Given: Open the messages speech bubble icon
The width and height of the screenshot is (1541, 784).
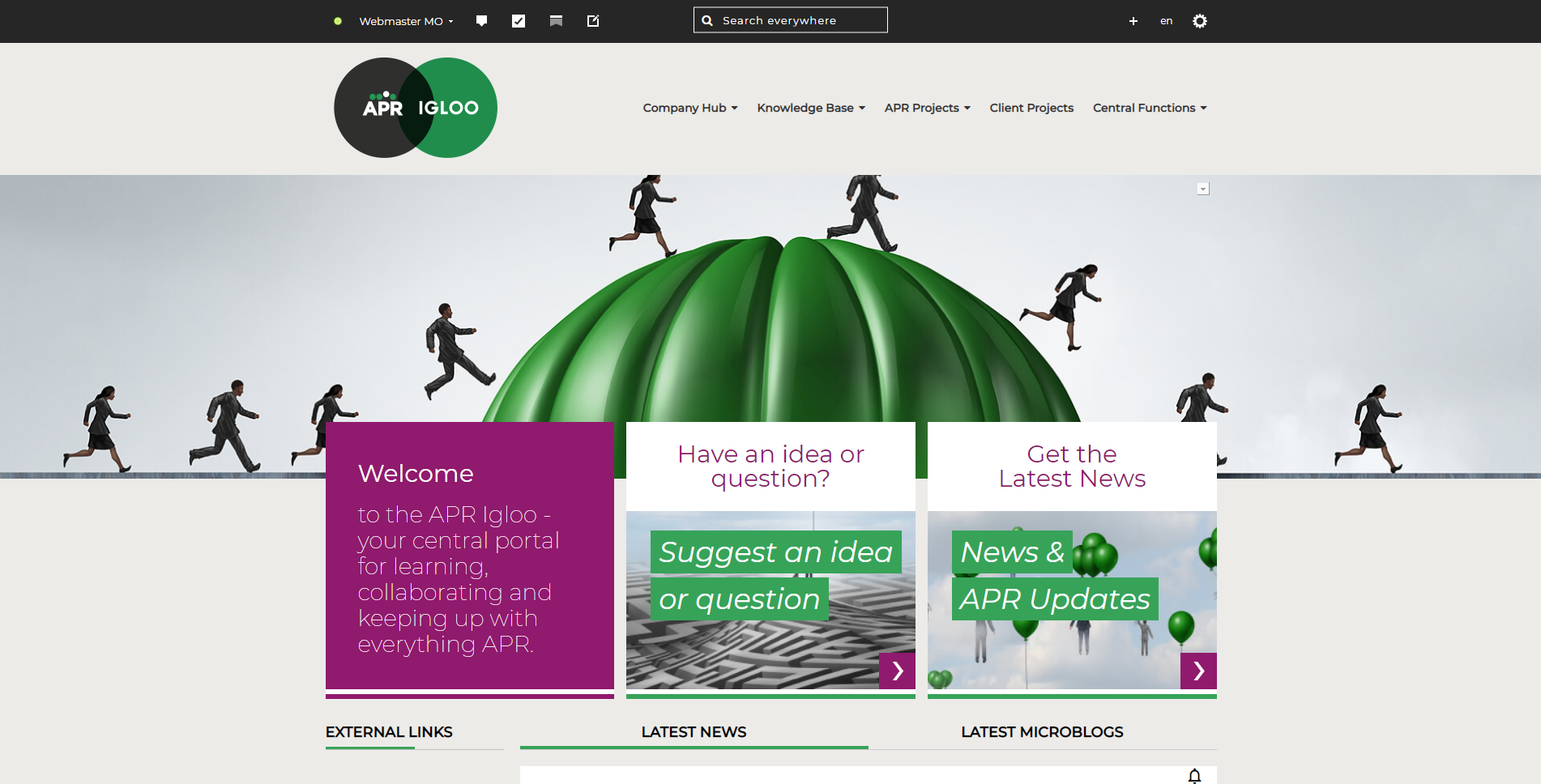Looking at the screenshot, I should 481,21.
